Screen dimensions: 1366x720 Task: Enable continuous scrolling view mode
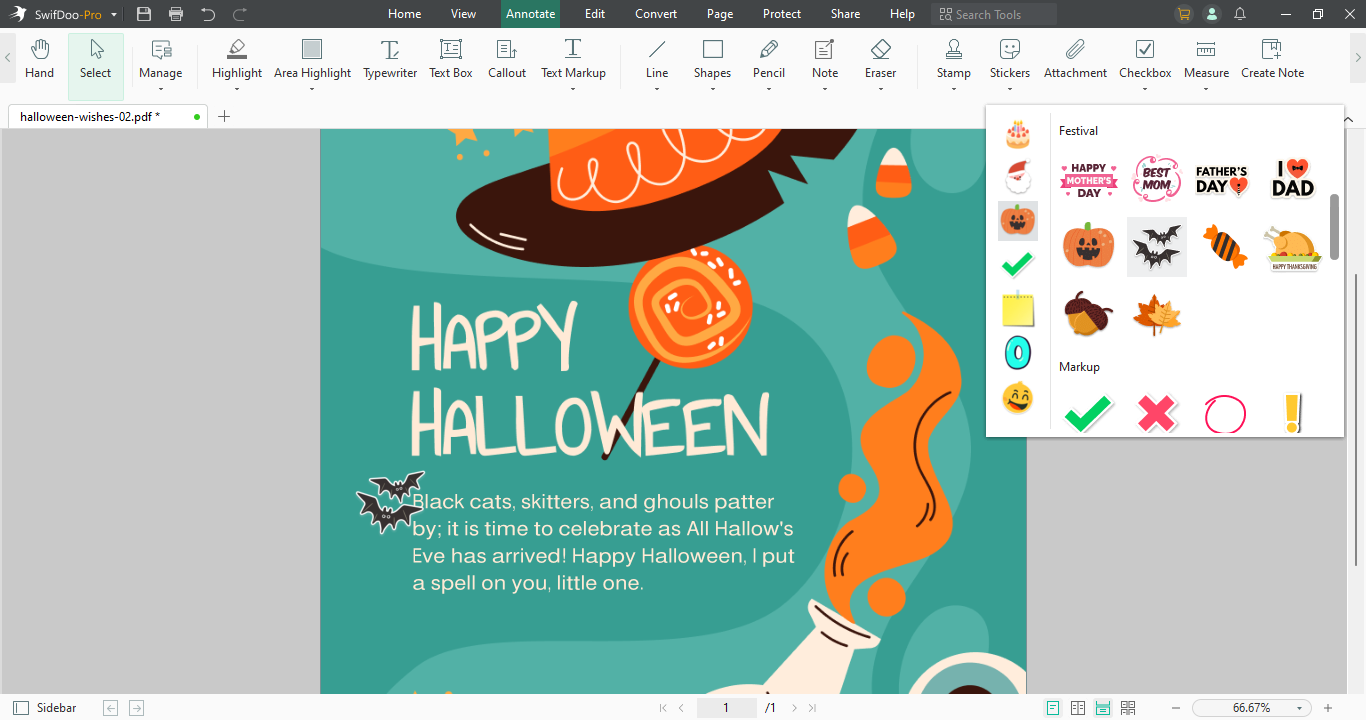1103,708
